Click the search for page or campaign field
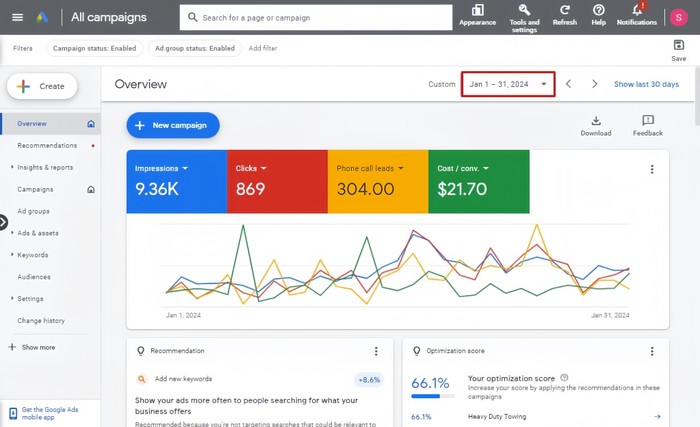The image size is (700, 427). 315,17
